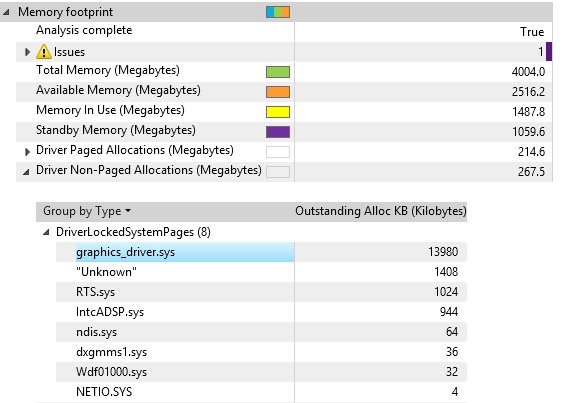Click the 4 allocation value for NETIO.SYS
Viewport: 563px width, 403px height.
455,392
